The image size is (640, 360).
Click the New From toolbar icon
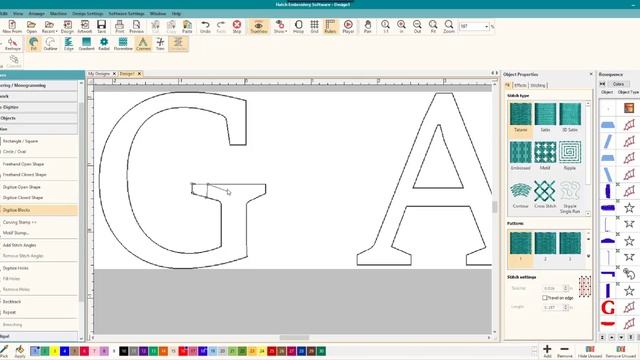click(x=12, y=27)
